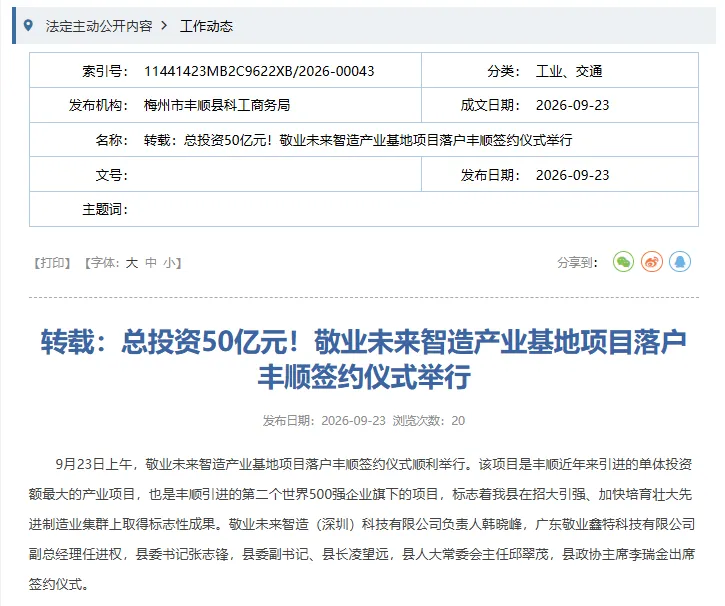Set font size to 大
Screen dimensions: 725x606
132,263
